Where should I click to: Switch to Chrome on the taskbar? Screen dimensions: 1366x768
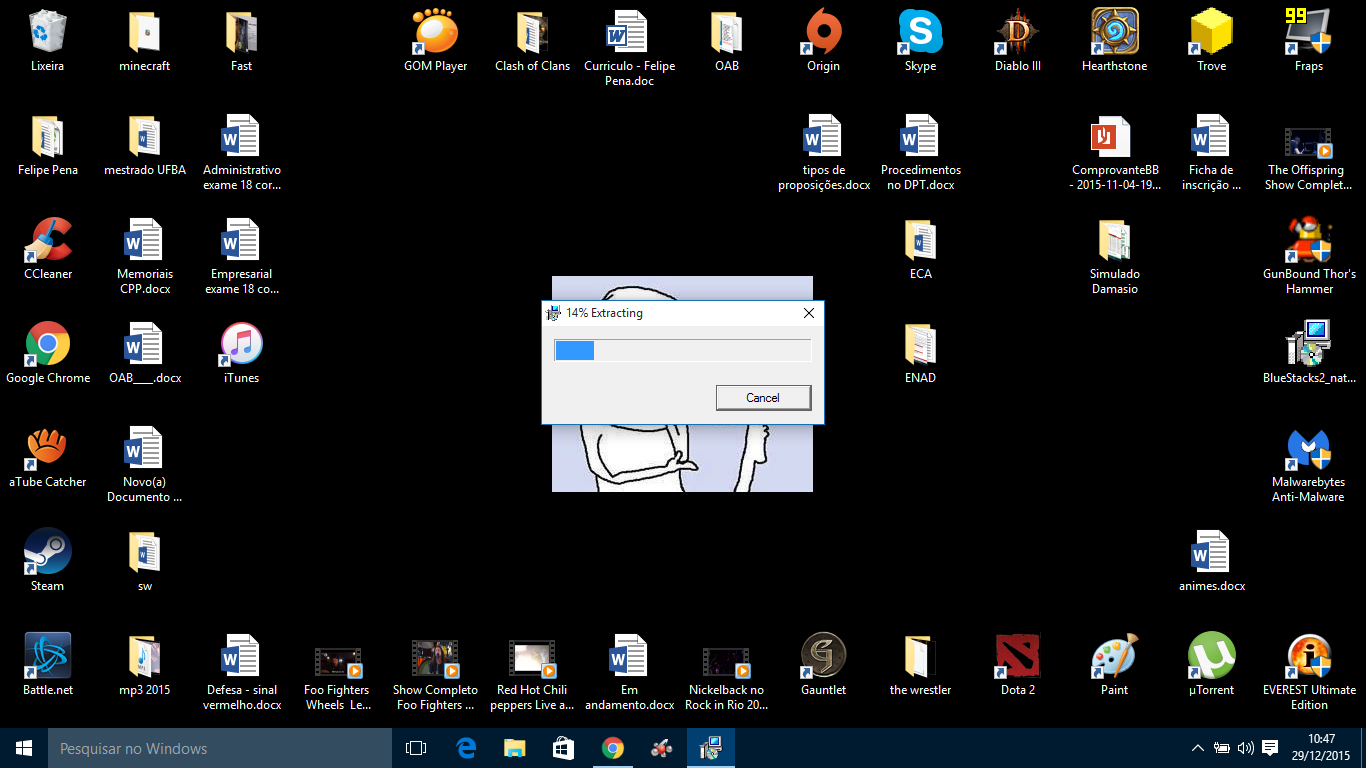coord(612,748)
